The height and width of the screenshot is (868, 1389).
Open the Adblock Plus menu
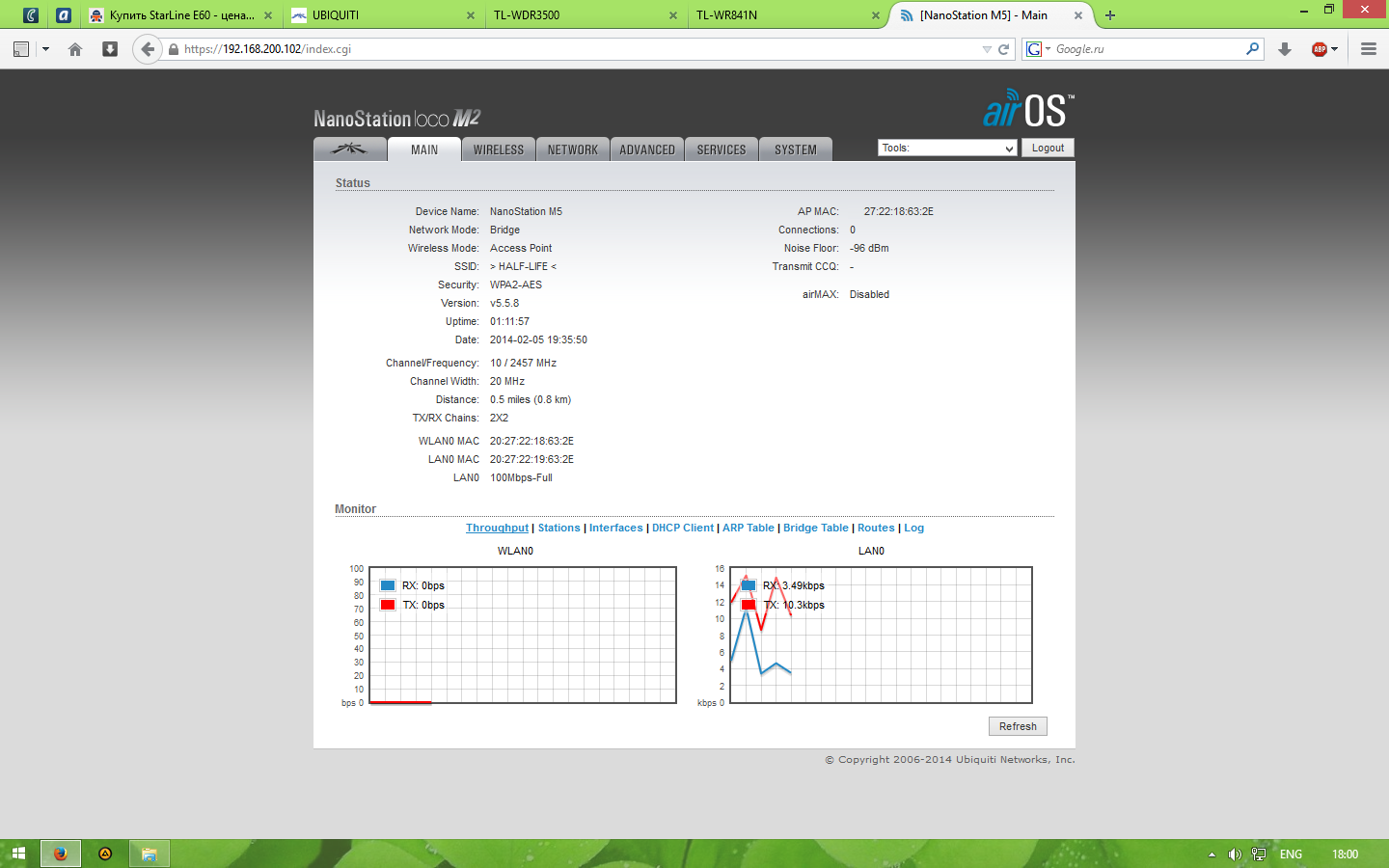coord(1324,49)
